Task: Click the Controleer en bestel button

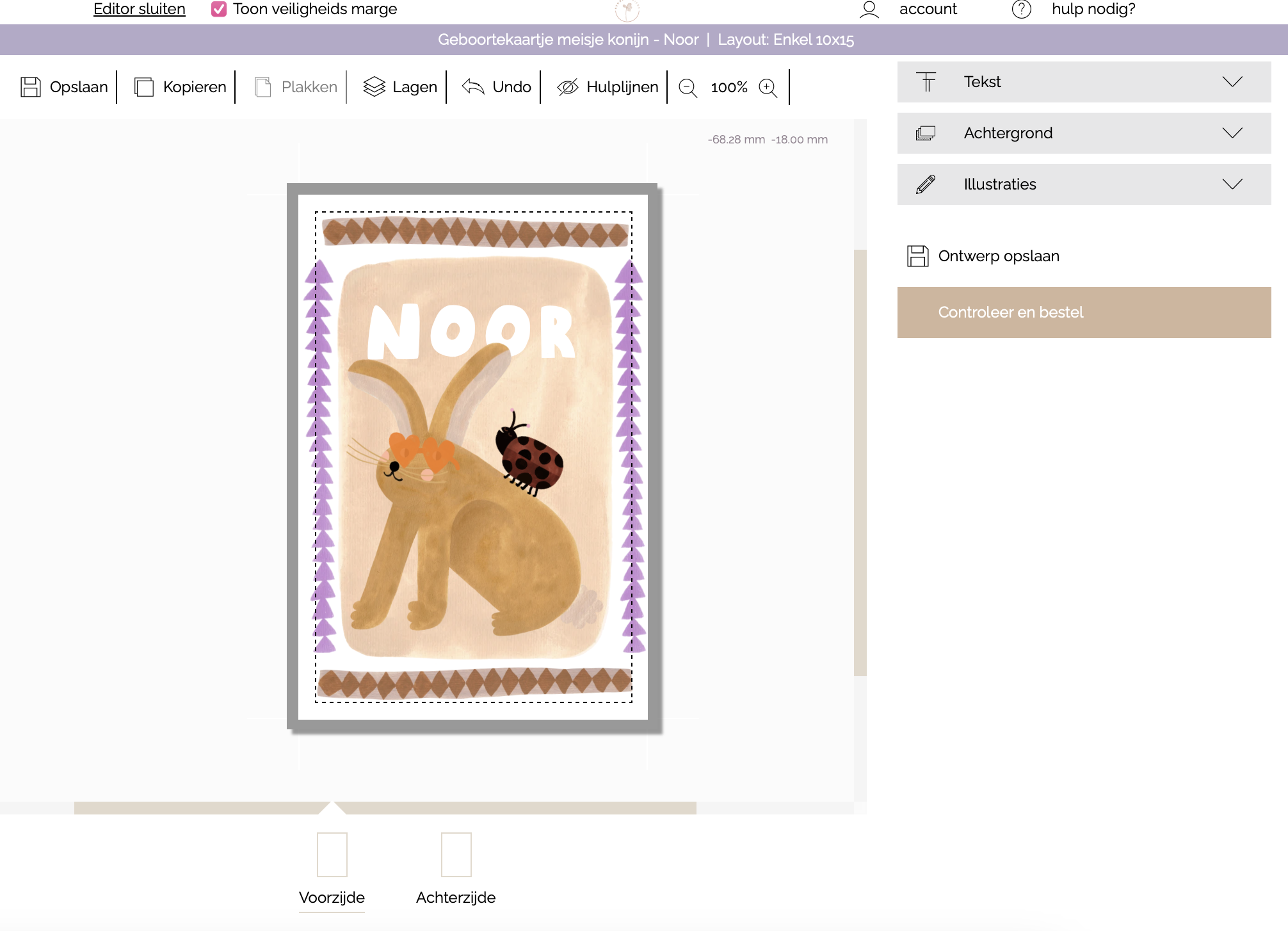Action: click(1084, 312)
